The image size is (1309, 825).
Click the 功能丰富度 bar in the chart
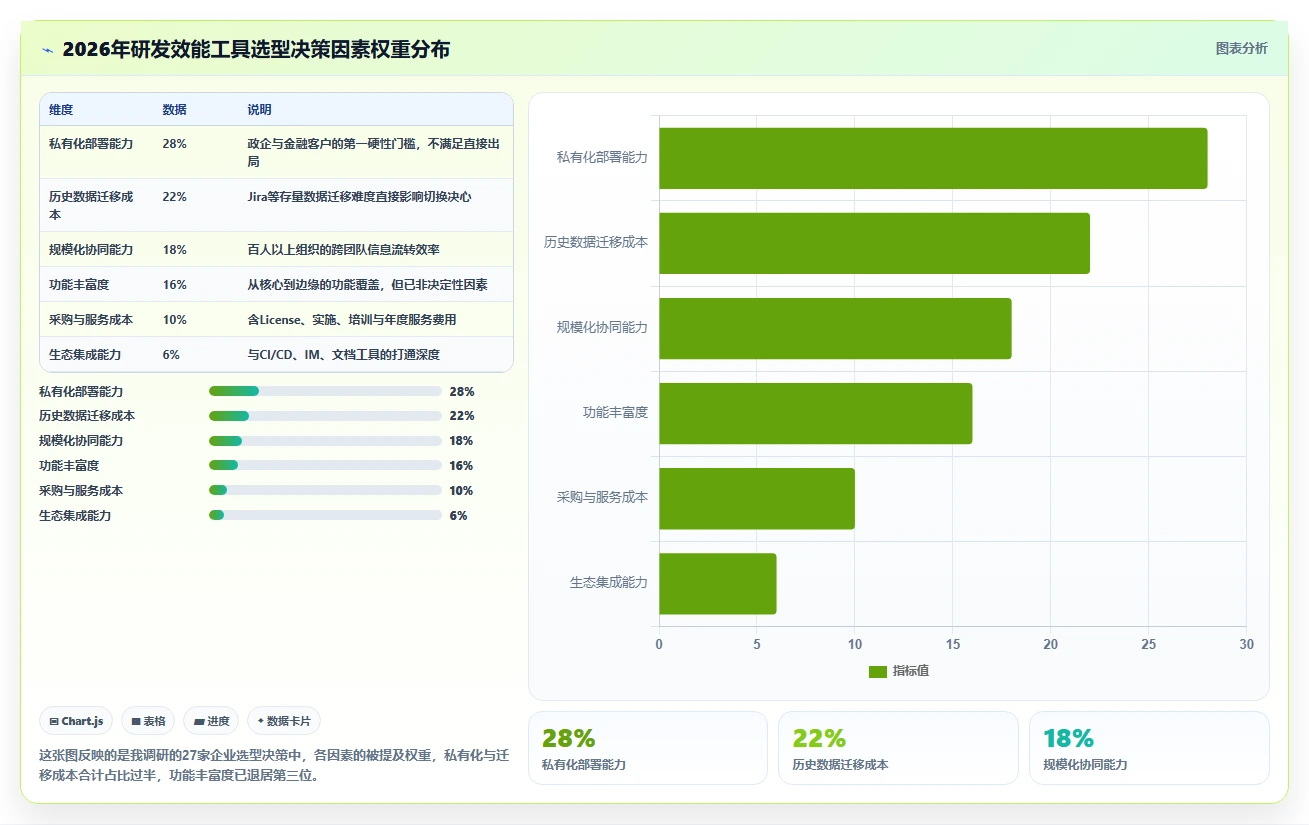pyautogui.click(x=815, y=413)
